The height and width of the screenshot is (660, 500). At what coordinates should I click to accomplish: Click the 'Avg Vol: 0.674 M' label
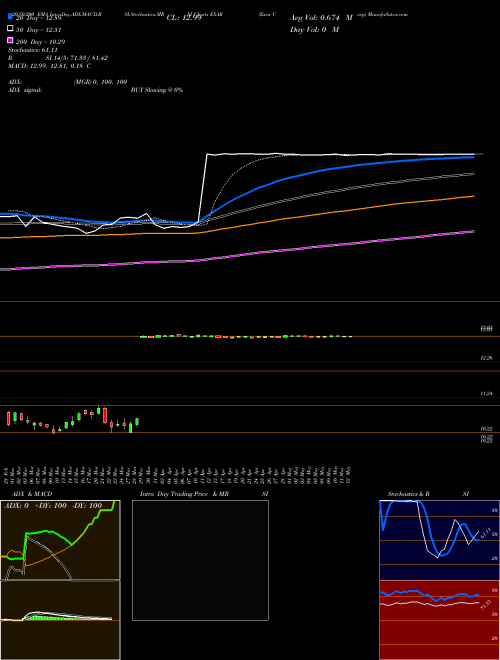(321, 18)
